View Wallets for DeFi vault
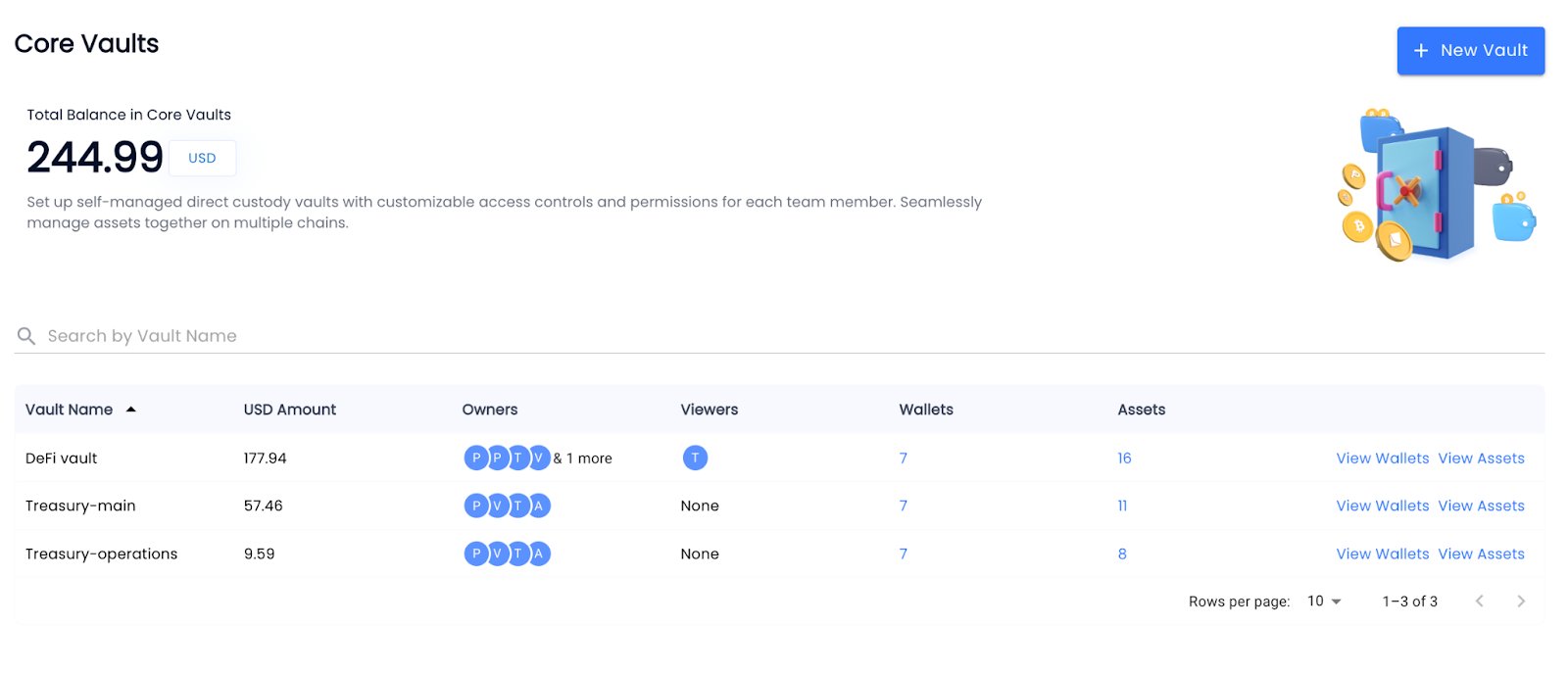This screenshot has height=674, width=1568. tap(1383, 457)
